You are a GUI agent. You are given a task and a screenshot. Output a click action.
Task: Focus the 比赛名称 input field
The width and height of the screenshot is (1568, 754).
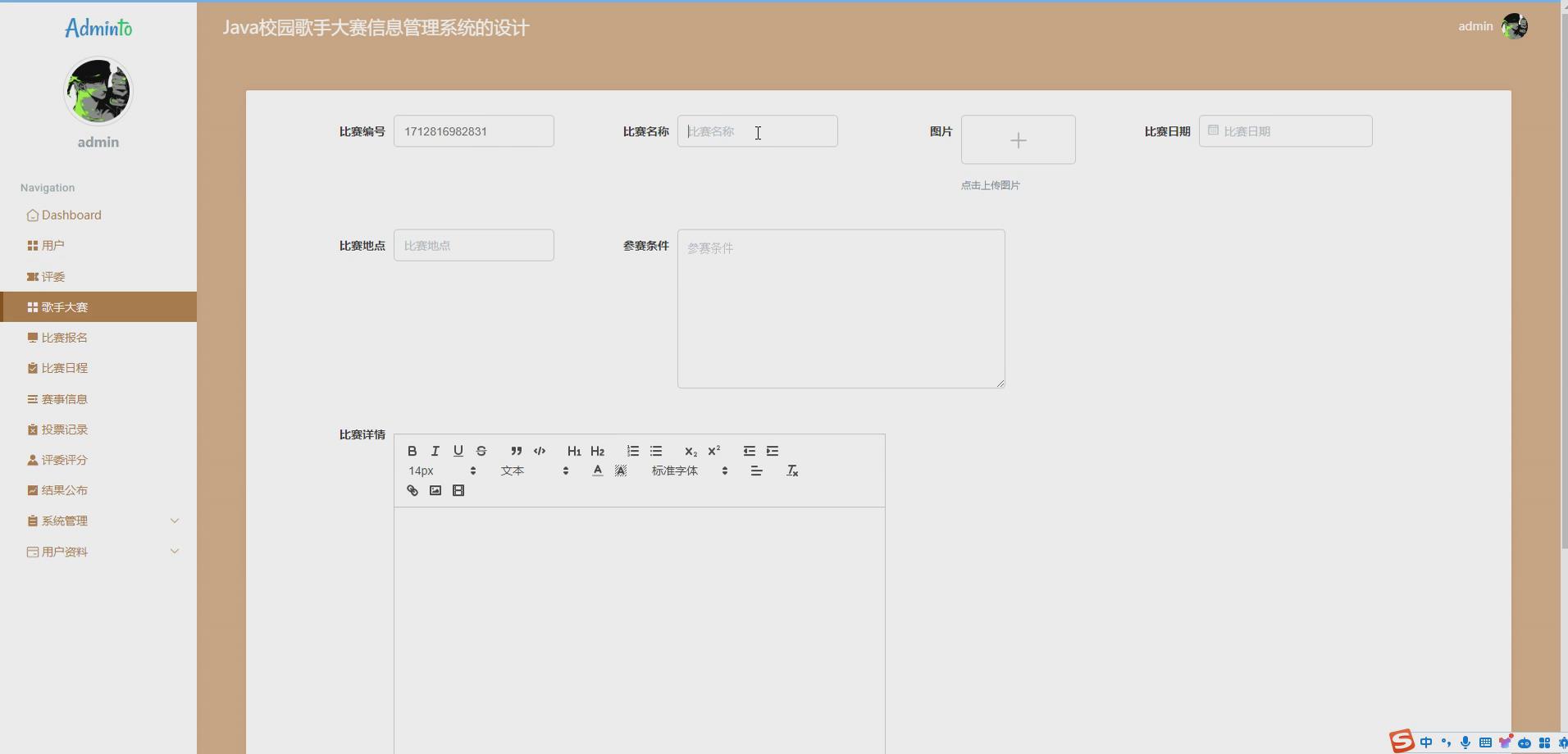click(758, 131)
